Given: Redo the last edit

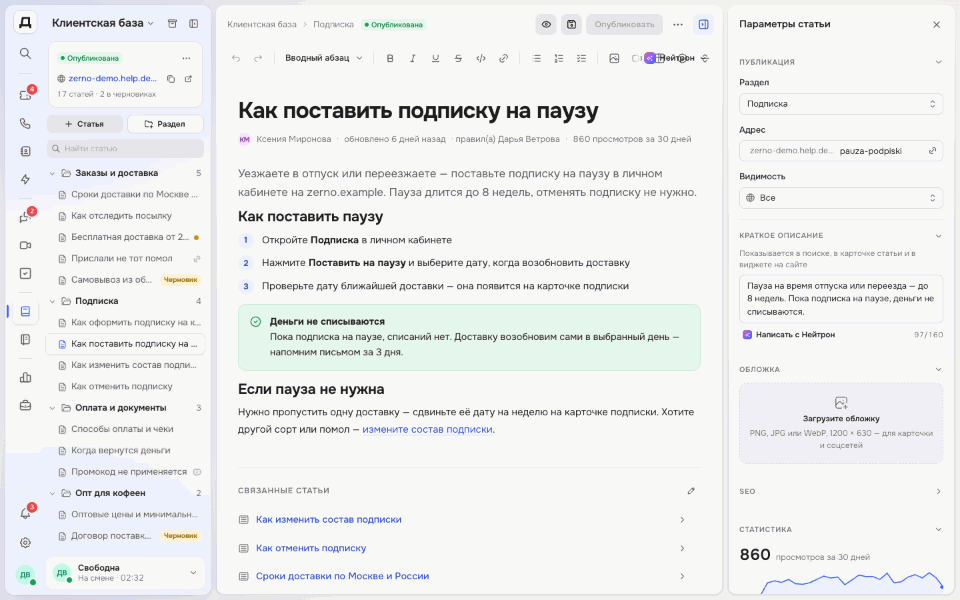Looking at the screenshot, I should (258, 58).
